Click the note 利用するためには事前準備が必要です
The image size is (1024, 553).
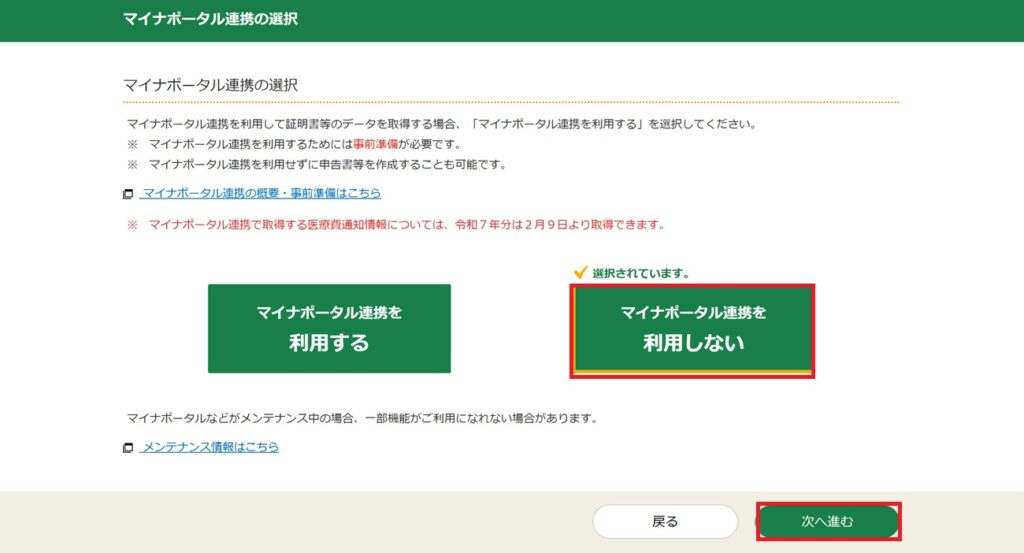305,144
